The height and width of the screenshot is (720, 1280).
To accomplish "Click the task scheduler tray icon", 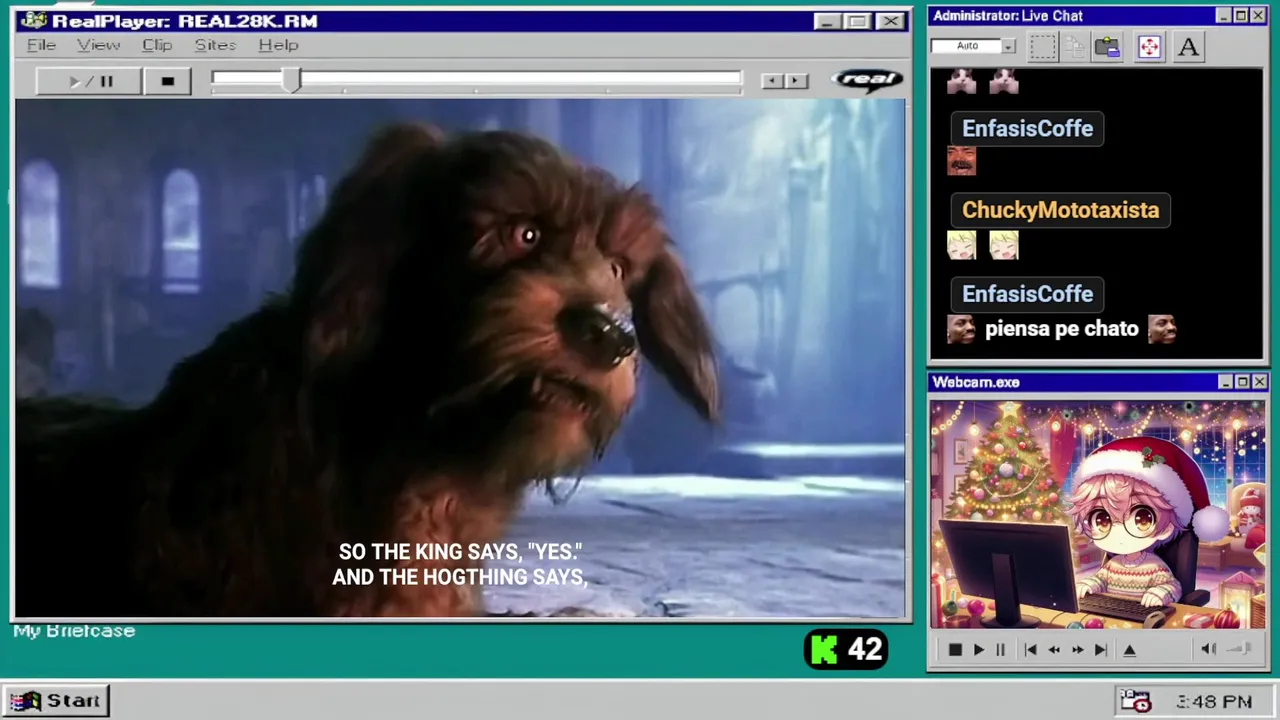I will tap(1135, 701).
